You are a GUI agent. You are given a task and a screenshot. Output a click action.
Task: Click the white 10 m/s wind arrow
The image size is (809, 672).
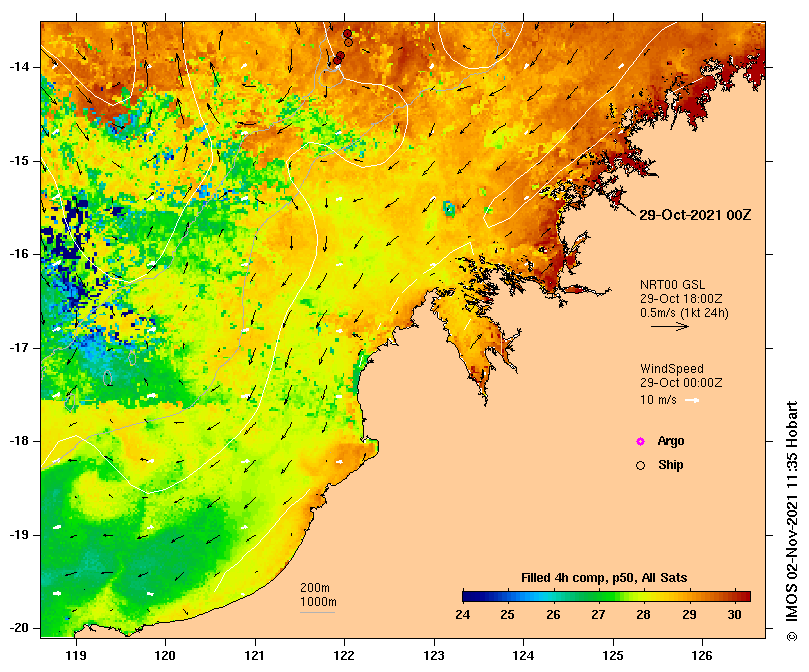pos(692,401)
